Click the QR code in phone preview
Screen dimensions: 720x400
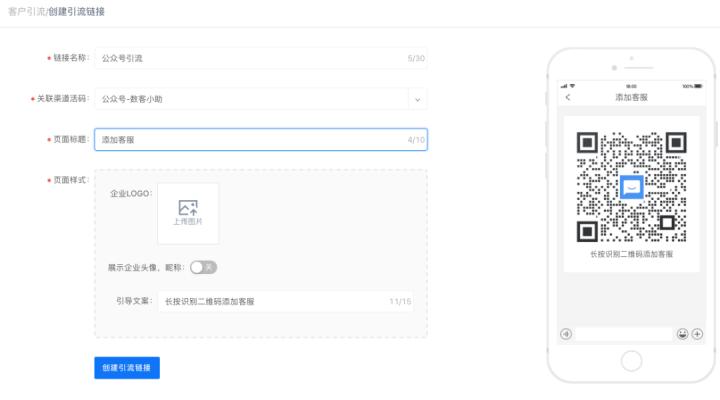pos(631,187)
